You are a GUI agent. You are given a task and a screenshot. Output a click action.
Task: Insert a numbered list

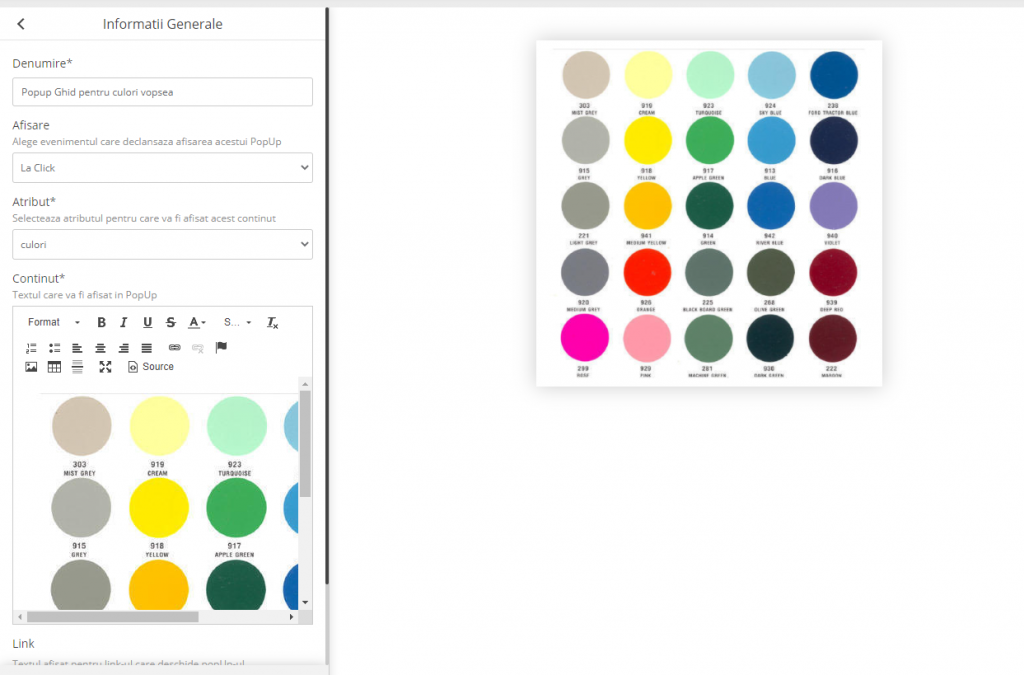click(31, 348)
